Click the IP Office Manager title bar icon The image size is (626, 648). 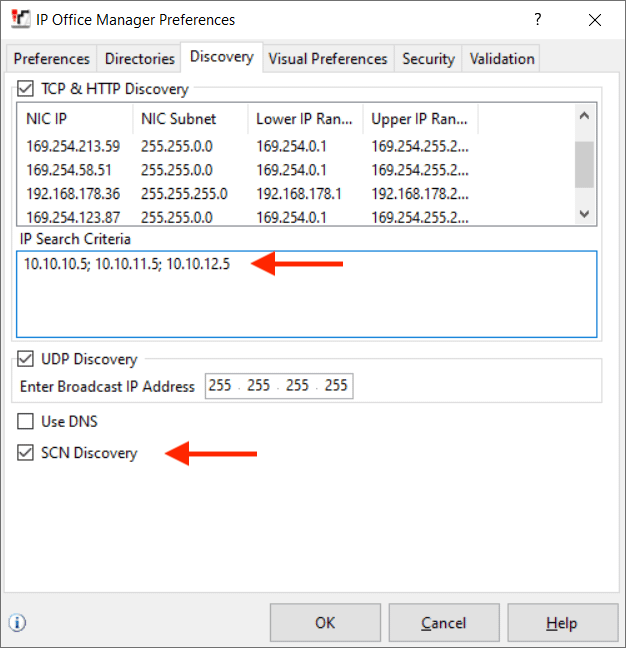[19, 19]
